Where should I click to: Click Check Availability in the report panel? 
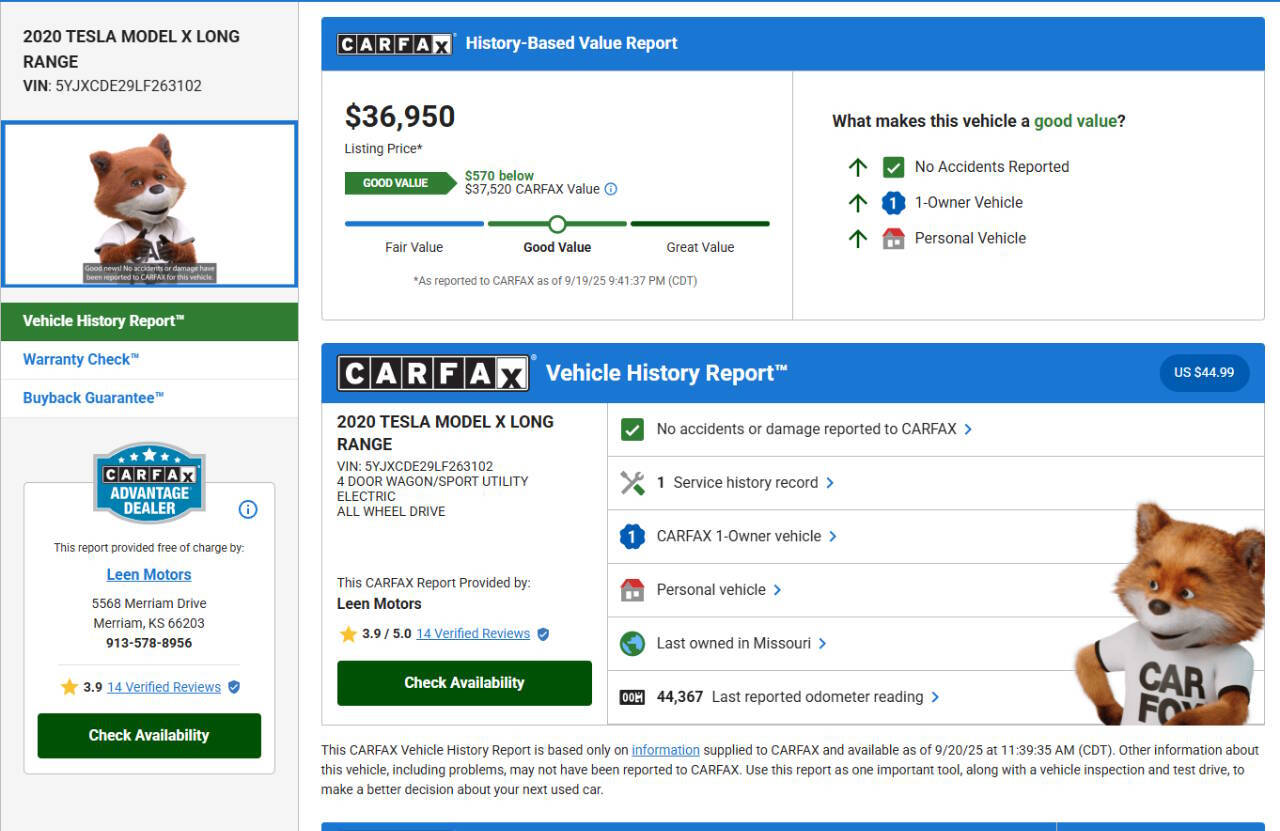464,683
